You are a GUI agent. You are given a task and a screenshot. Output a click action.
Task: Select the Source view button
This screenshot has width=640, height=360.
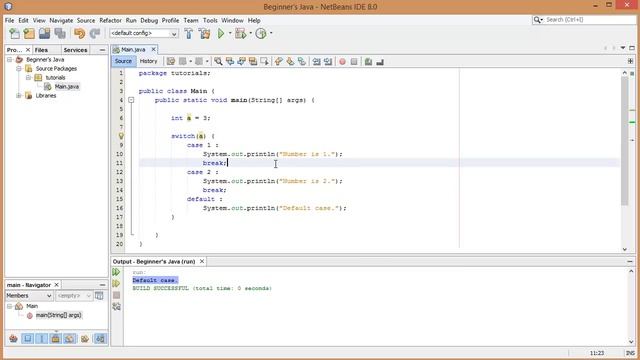[123, 61]
